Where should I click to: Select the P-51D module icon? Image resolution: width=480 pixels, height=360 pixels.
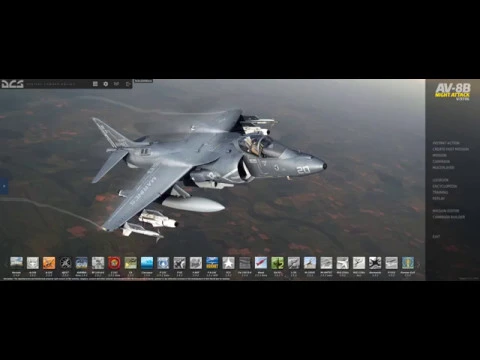coord(391,263)
